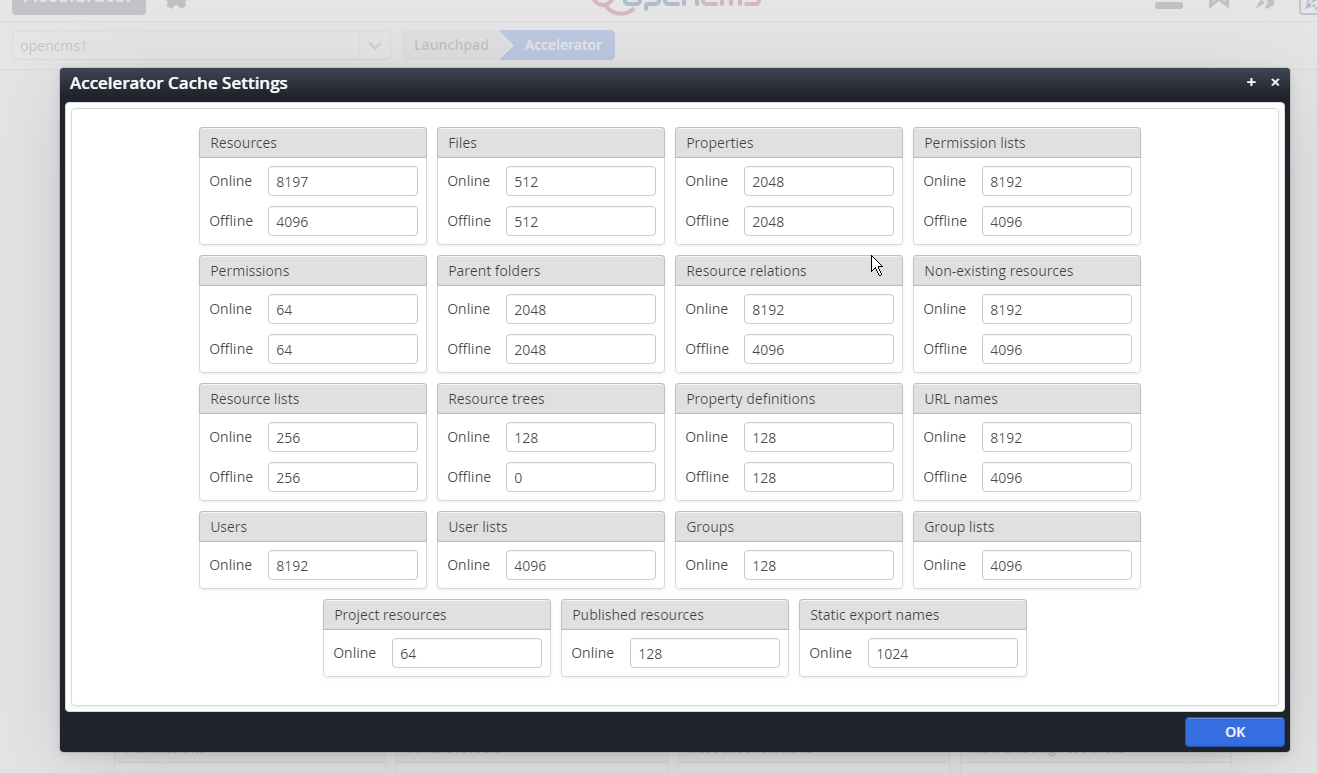The height and width of the screenshot is (773, 1317).
Task: Select Resource lists Offline input
Action: (x=343, y=477)
